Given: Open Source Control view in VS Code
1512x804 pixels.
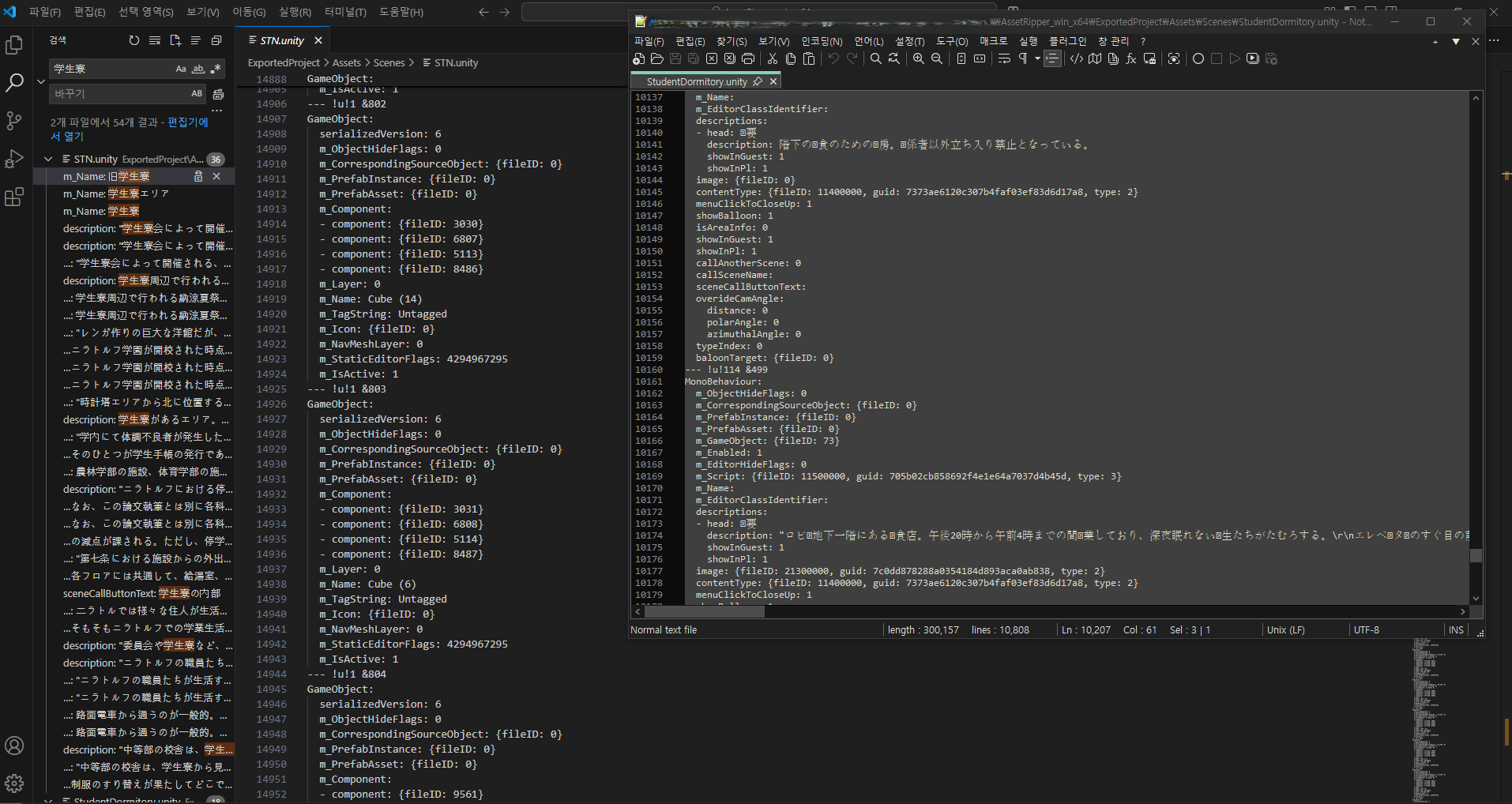Looking at the screenshot, I should (x=14, y=121).
